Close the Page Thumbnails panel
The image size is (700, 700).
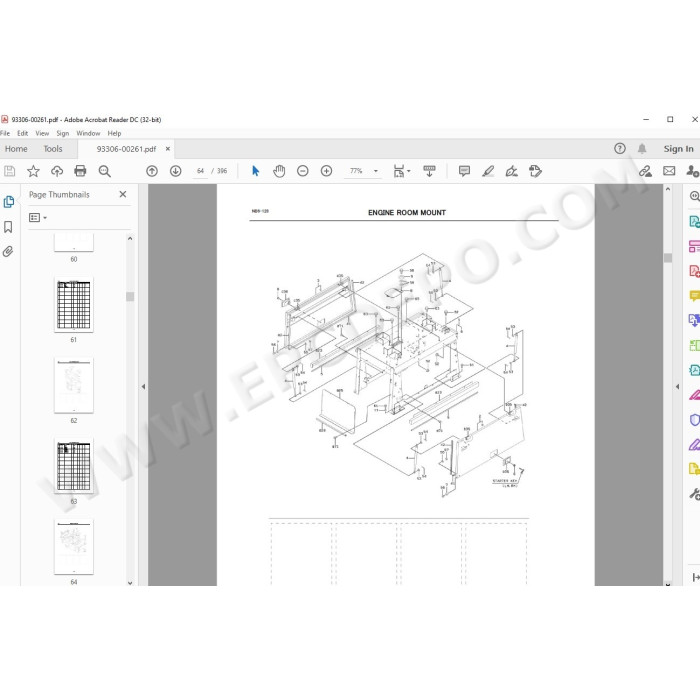click(x=123, y=194)
